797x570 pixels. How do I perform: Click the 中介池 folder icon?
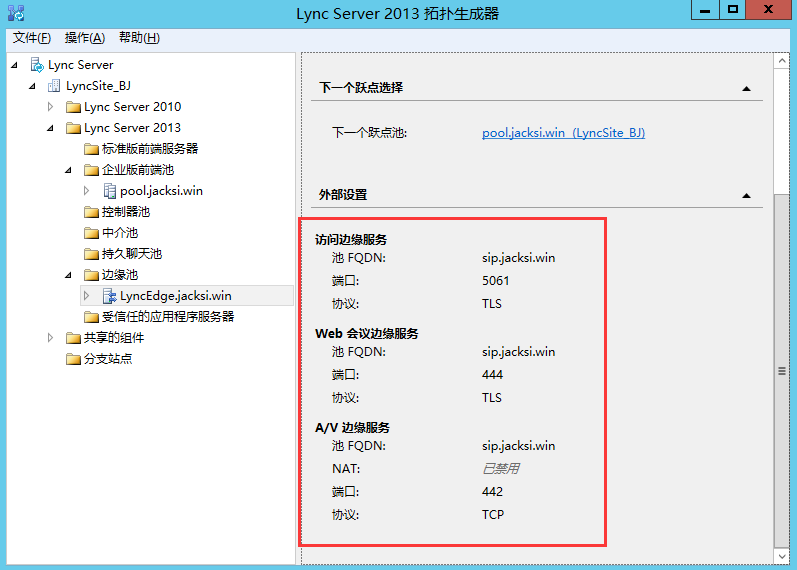[91, 233]
